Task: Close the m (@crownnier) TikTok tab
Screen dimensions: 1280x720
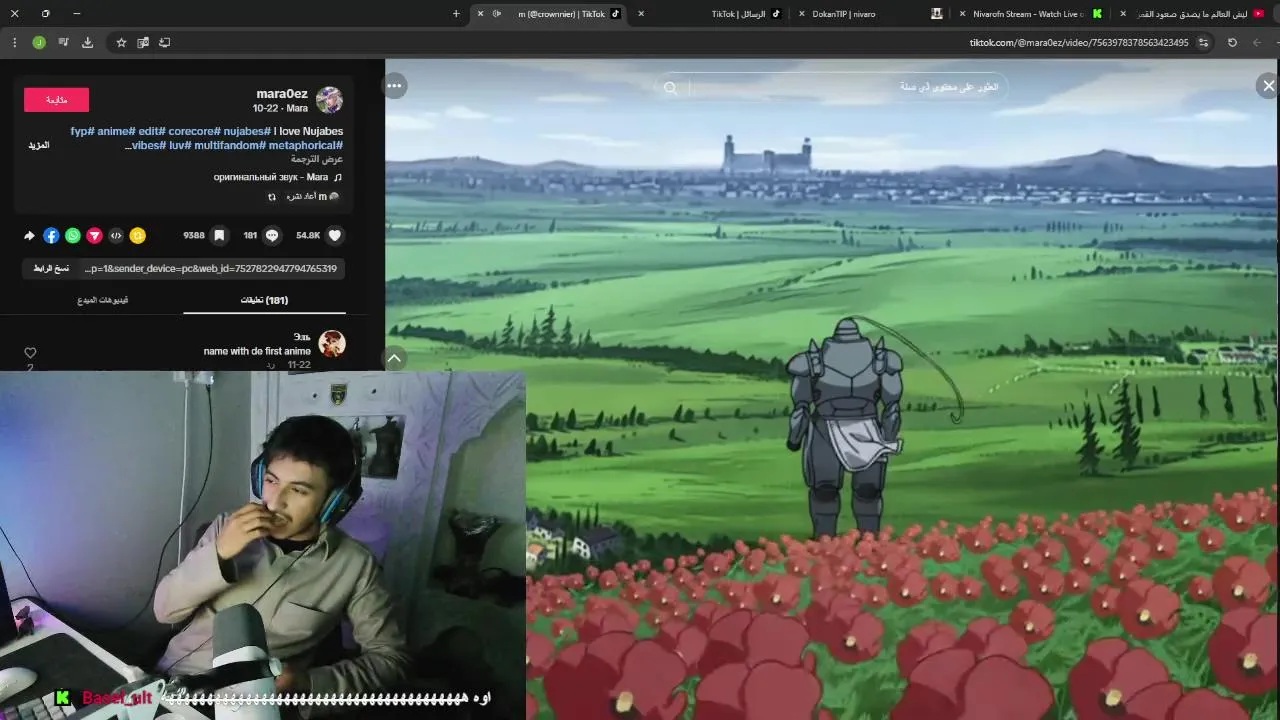Action: (480, 14)
